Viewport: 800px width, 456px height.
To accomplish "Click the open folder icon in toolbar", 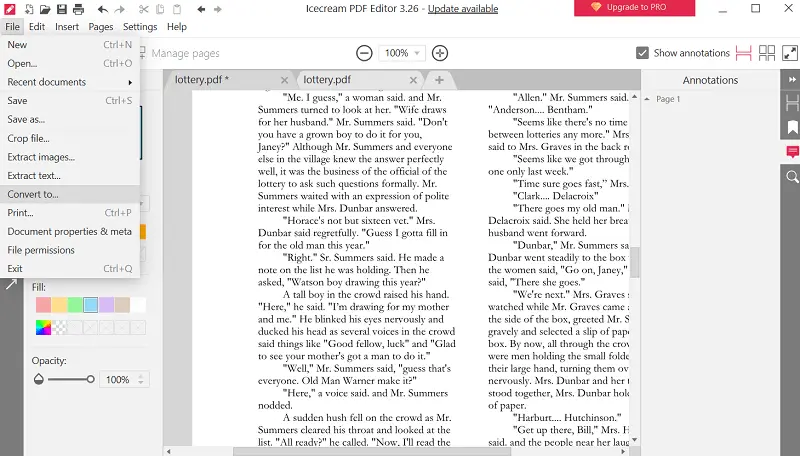I will 45,9.
